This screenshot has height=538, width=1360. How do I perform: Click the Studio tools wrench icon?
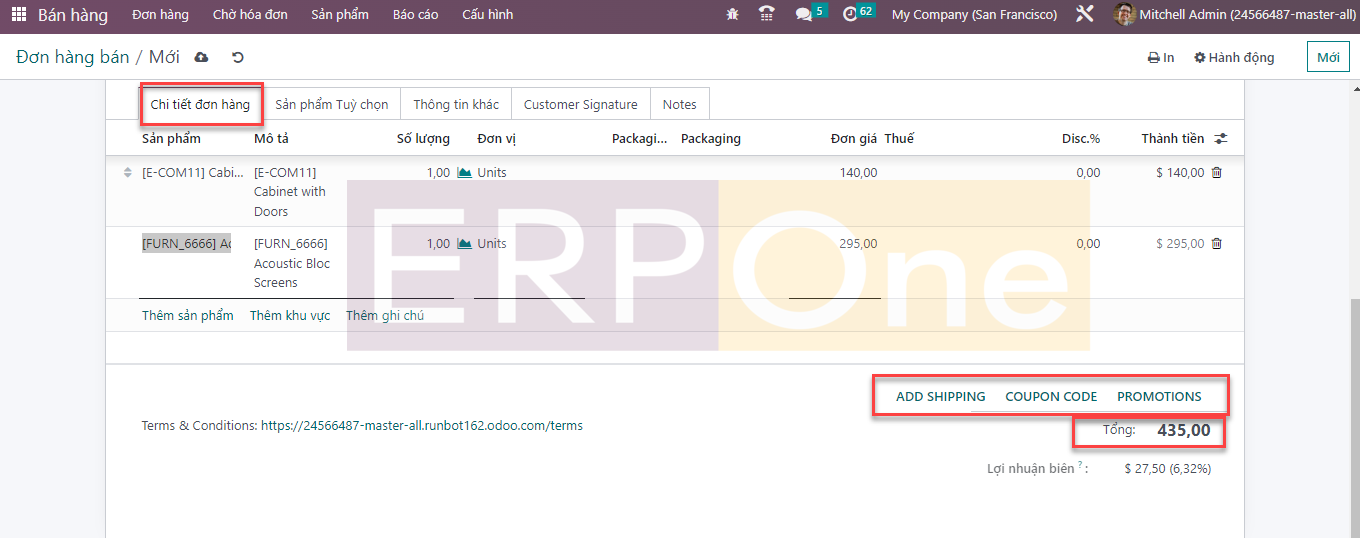1085,15
